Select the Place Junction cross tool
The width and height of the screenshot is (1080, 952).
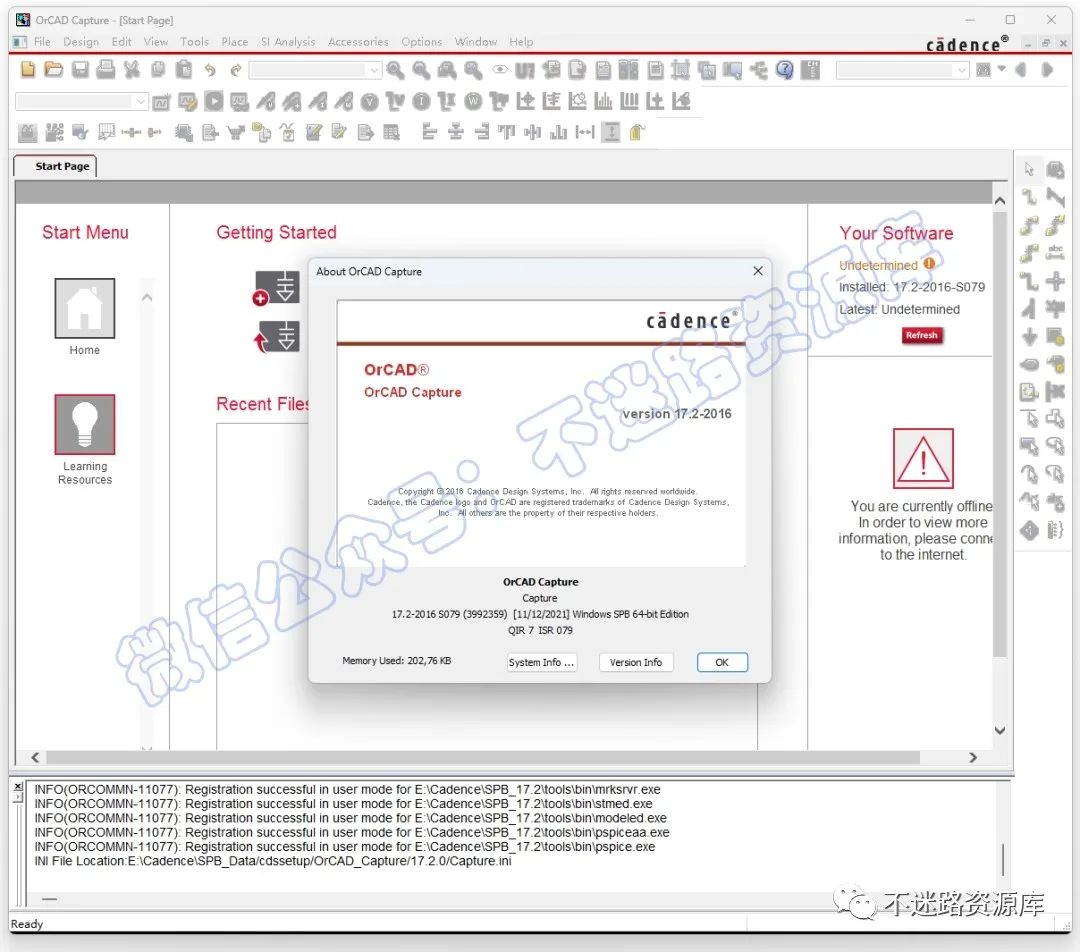(1055, 280)
